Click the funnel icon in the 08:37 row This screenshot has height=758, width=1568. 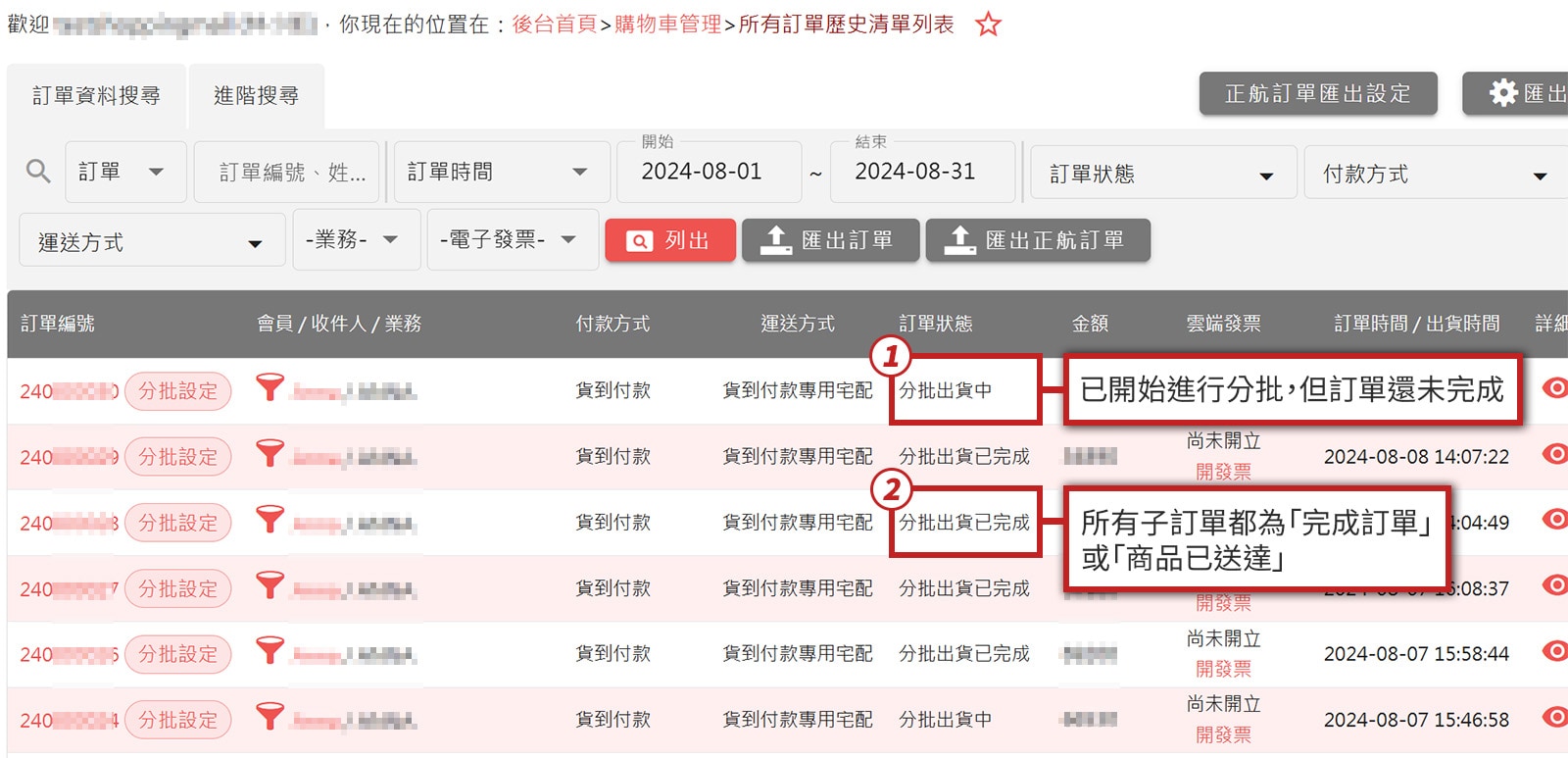point(269,585)
